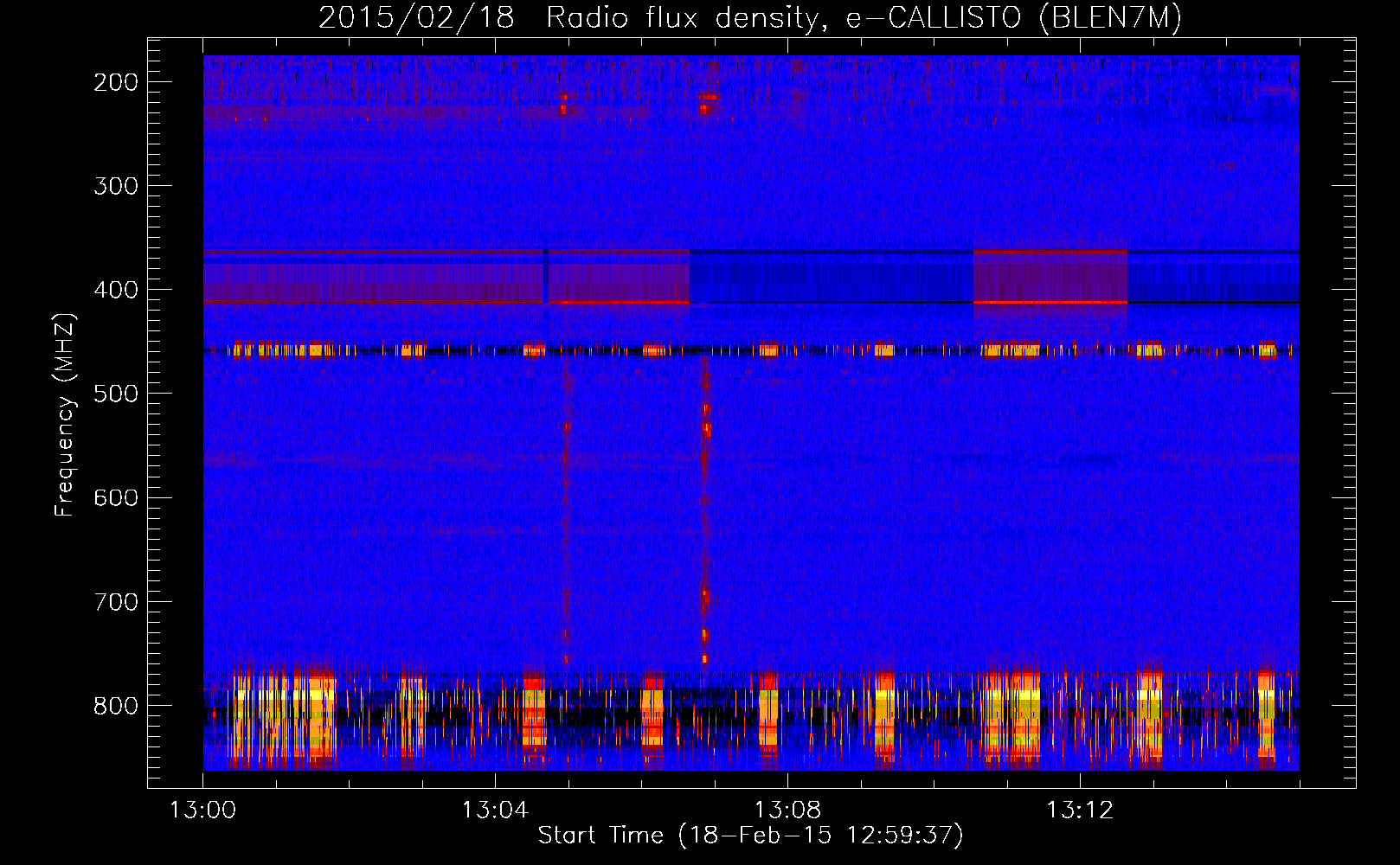Viewport: 1400px width, 865px height.
Task: Click the "Frequency (MHZ)" y-axis label
Action: 65,414
